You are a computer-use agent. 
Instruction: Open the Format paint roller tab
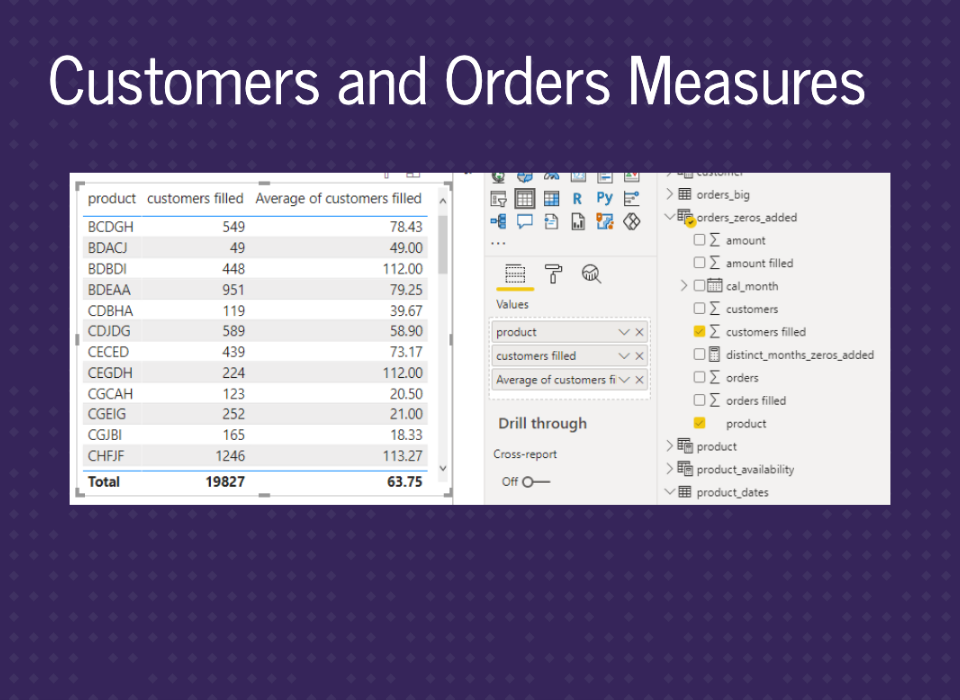(x=552, y=274)
